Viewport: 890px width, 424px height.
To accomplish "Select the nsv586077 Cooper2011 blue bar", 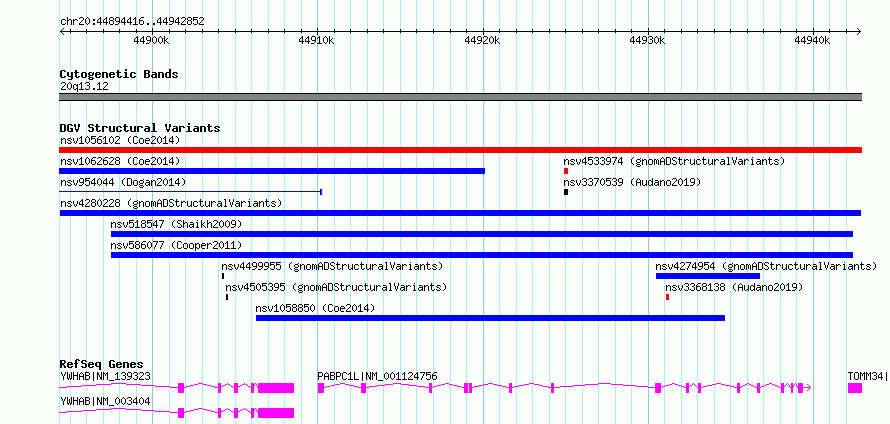I will point(482,255).
